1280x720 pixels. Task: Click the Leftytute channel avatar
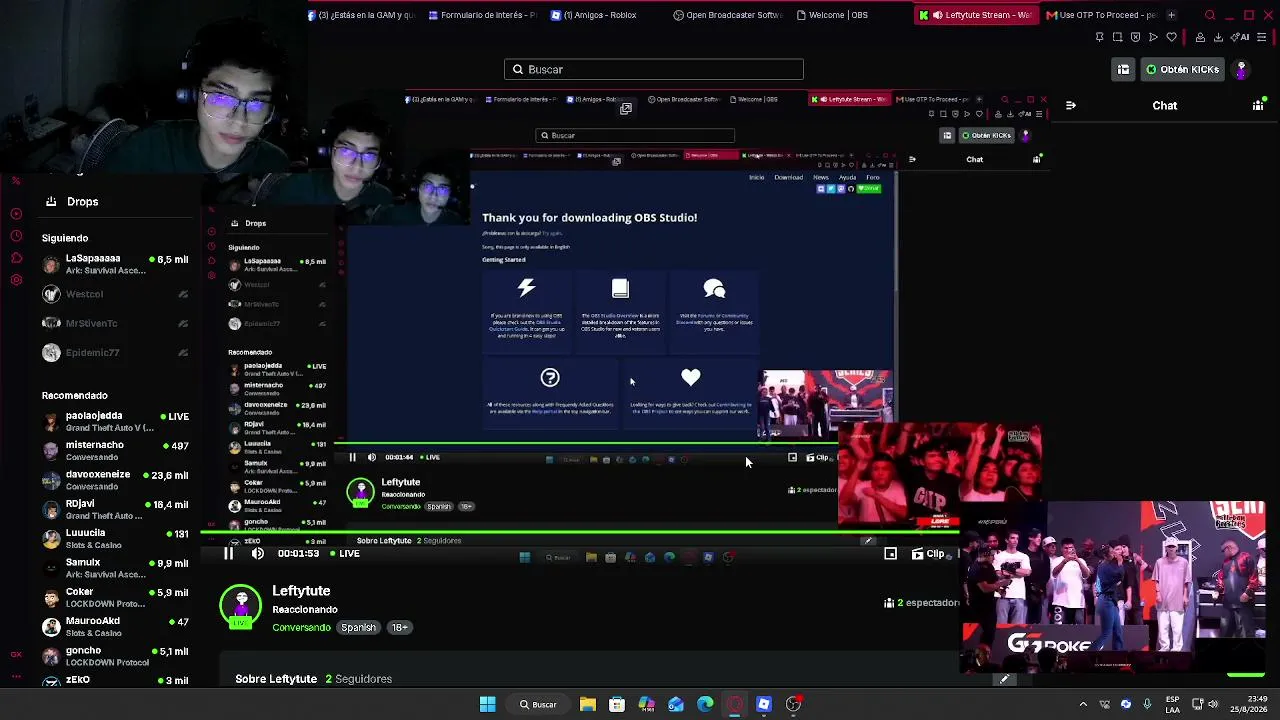[x=241, y=606]
